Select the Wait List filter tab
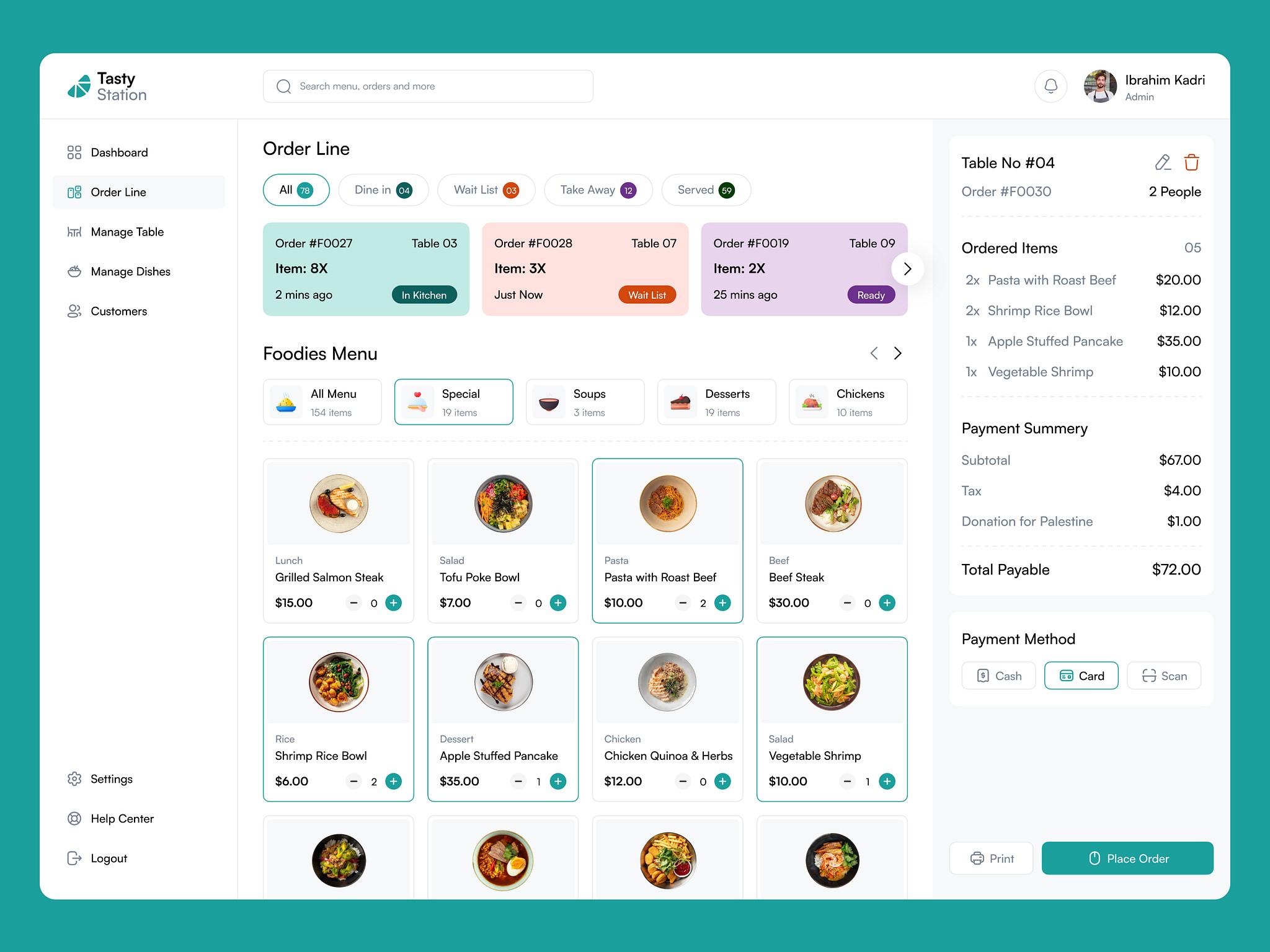Viewport: 1270px width, 952px height. pyautogui.click(x=485, y=189)
